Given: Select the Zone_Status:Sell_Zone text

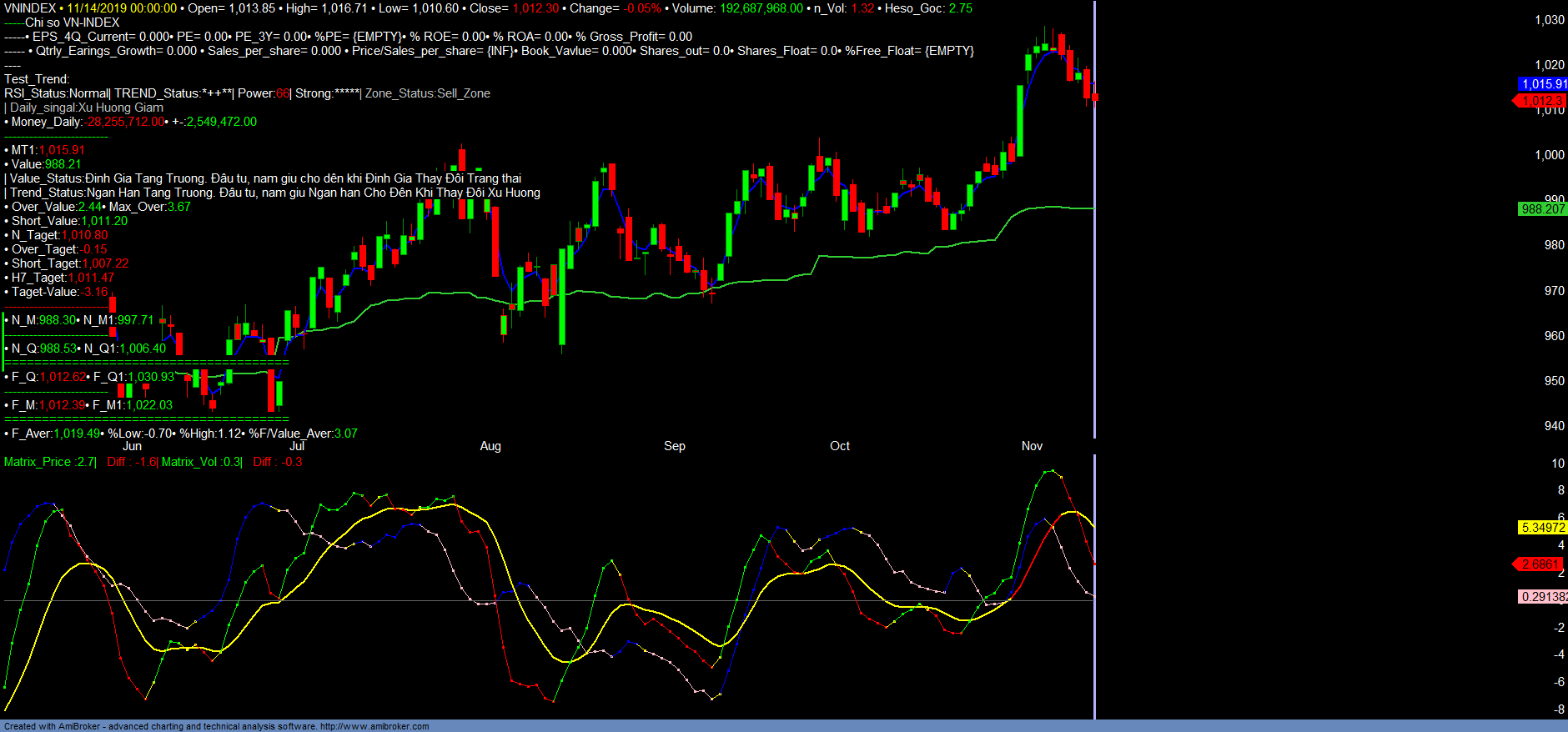Looking at the screenshot, I should click(427, 93).
